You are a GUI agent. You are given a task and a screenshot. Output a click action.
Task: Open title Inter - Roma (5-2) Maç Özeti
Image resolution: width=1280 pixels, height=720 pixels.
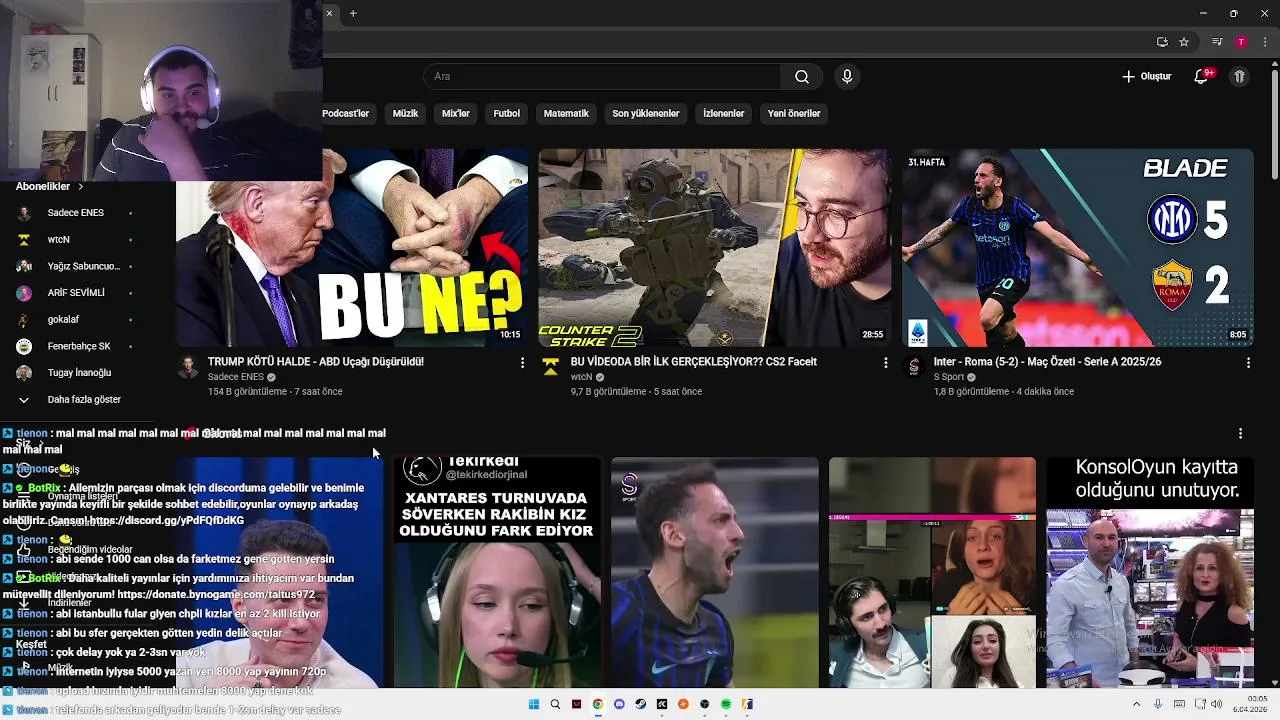click(x=1047, y=362)
